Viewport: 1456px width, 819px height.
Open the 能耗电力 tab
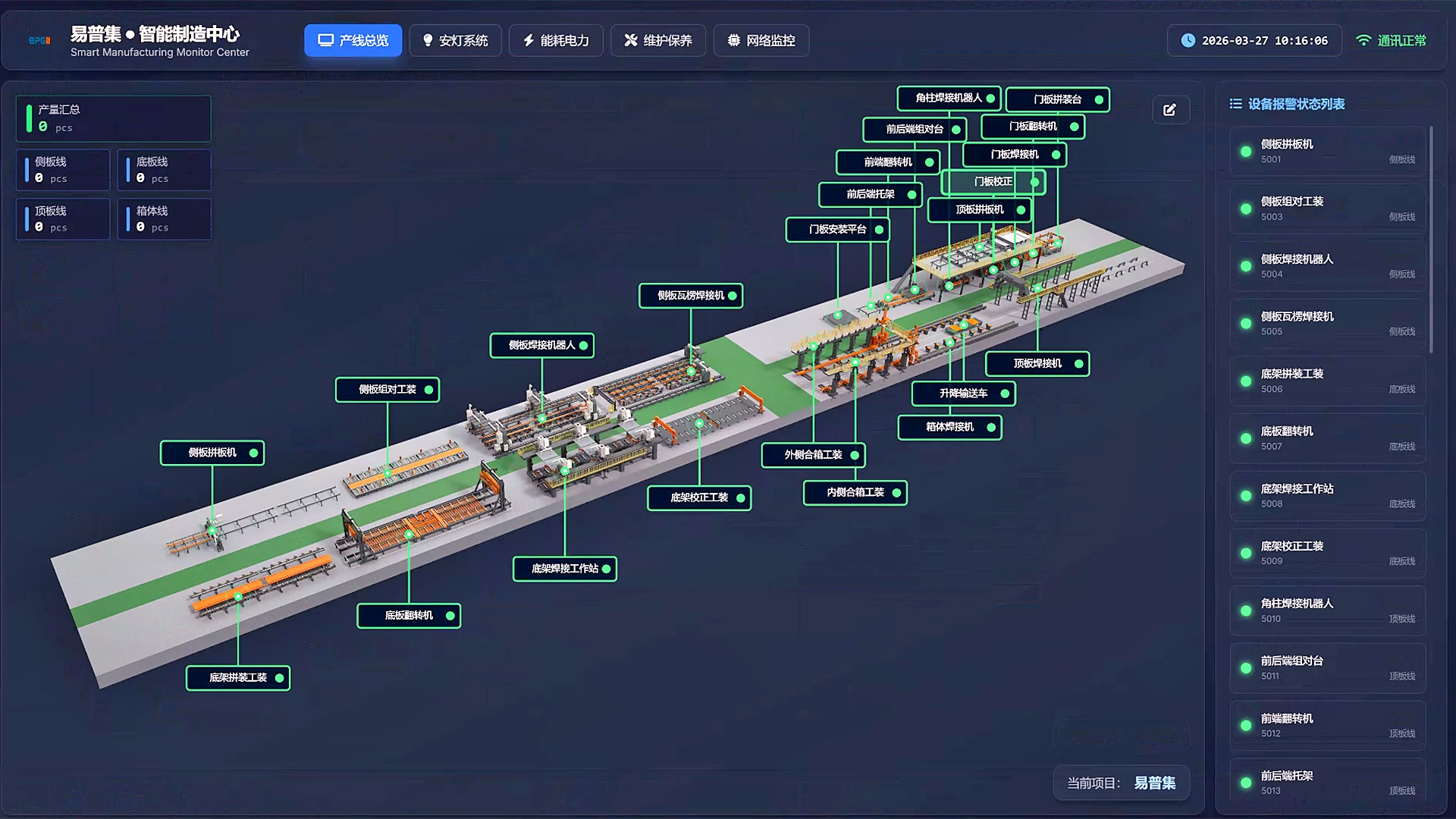(556, 41)
